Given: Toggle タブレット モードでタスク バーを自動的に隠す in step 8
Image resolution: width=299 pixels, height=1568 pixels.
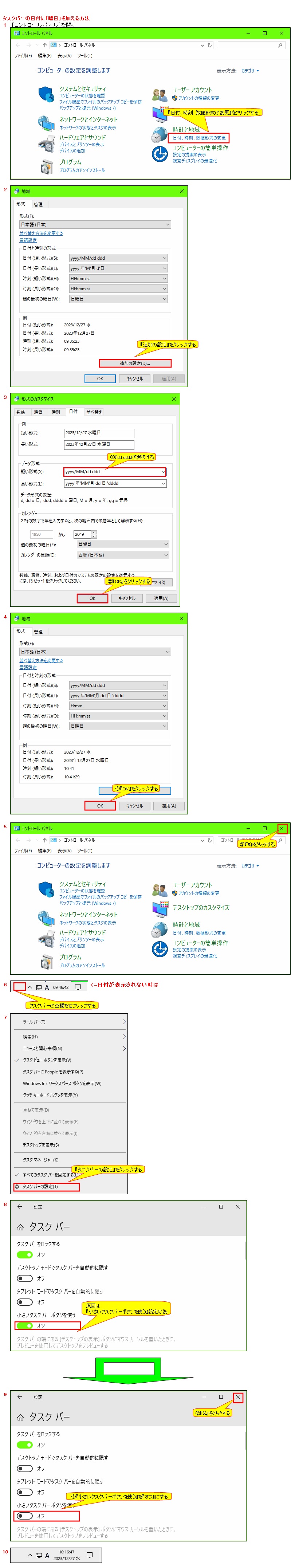Looking at the screenshot, I should point(24,1302).
